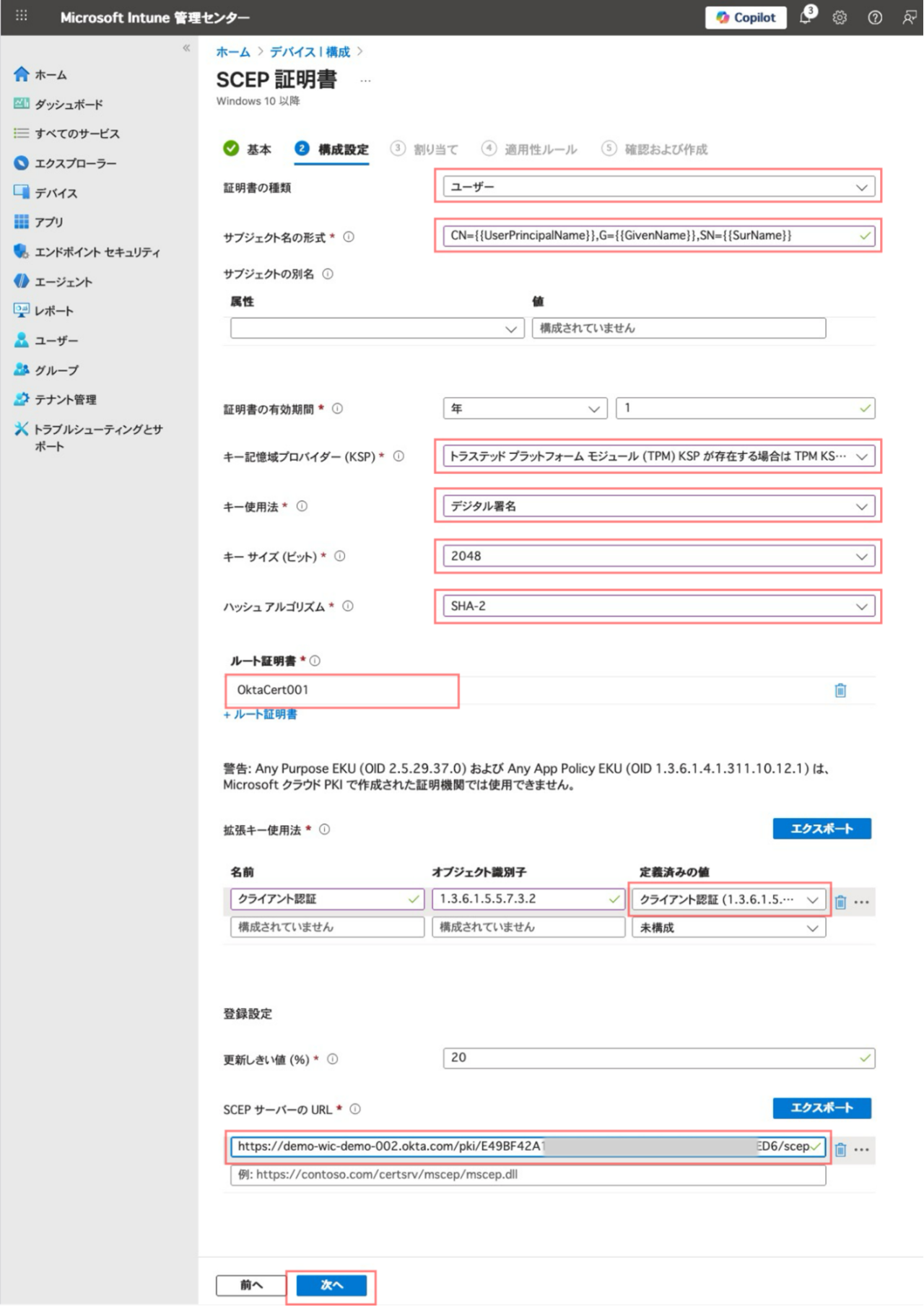The height and width of the screenshot is (1306, 924).
Task: Select デバイス in the left menu
Action: point(56,193)
